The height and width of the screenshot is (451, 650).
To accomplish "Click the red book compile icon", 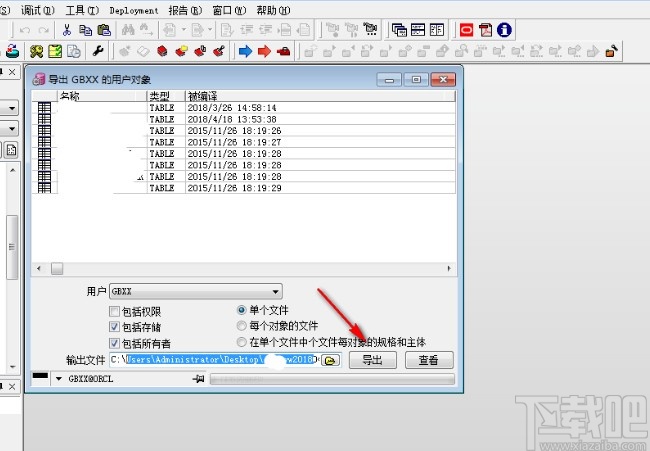I will click(162, 51).
